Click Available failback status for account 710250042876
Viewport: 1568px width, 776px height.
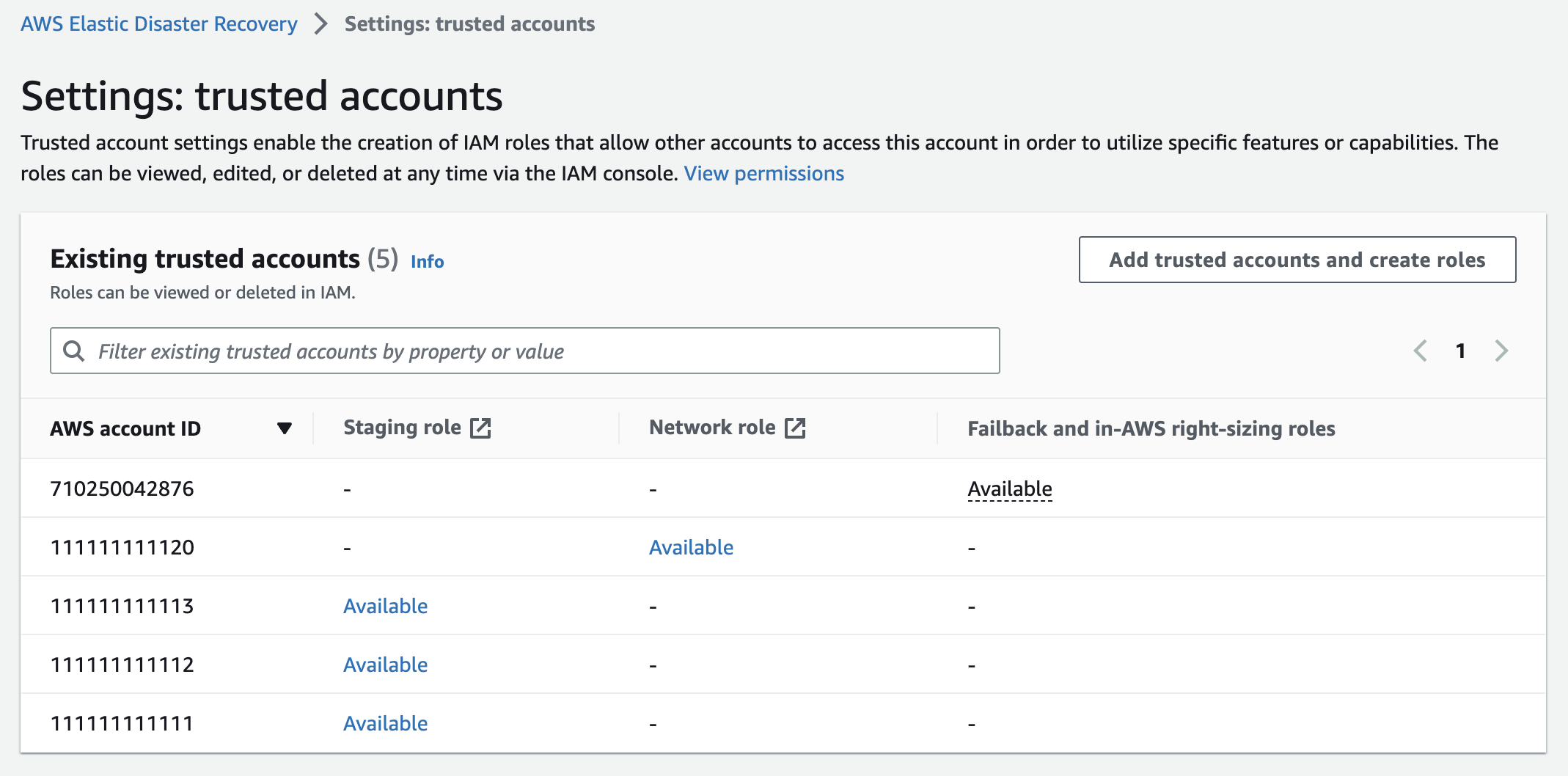[x=1010, y=488]
